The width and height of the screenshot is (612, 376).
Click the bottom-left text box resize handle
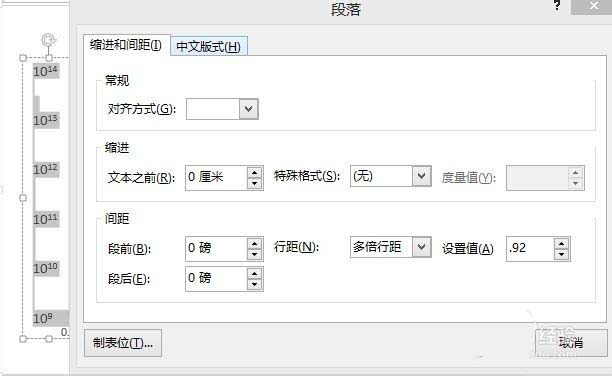pos(23,339)
